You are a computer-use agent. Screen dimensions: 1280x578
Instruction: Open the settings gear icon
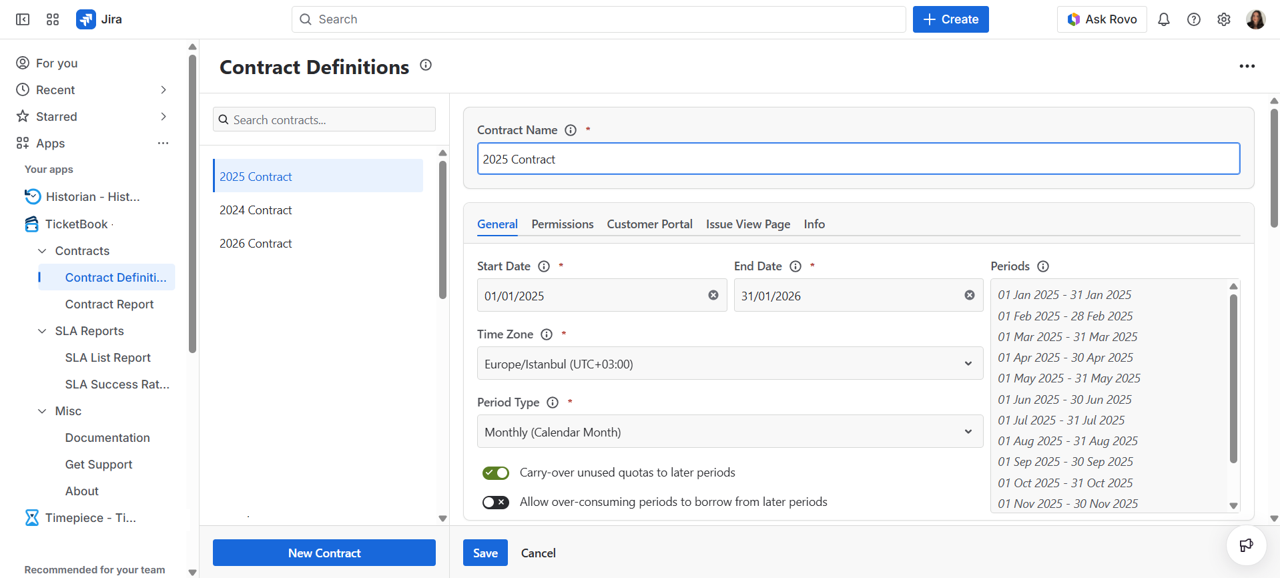(1223, 19)
